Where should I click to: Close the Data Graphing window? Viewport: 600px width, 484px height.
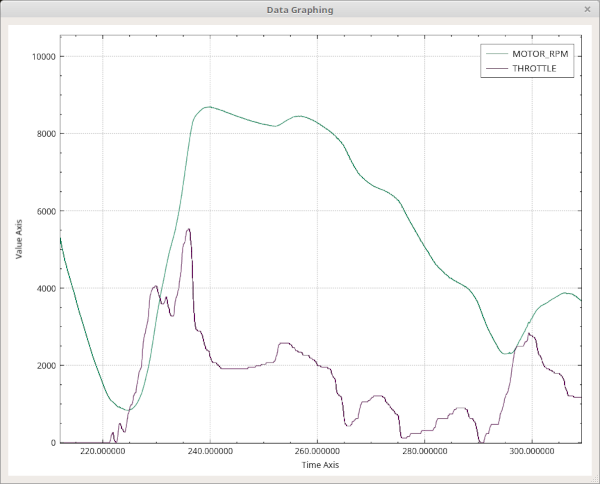(587, 9)
